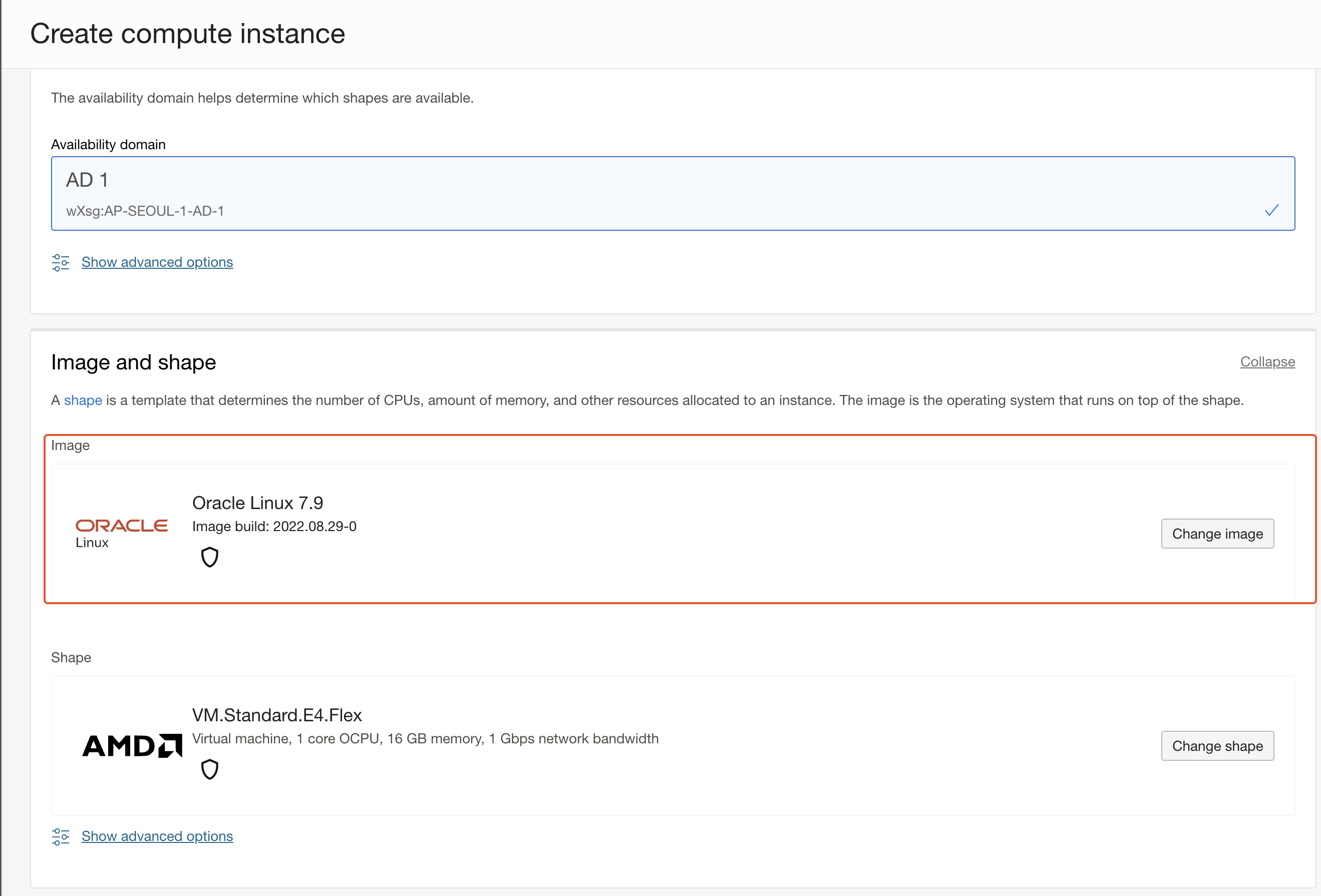Click the 'Create compute instance' page title

(188, 34)
